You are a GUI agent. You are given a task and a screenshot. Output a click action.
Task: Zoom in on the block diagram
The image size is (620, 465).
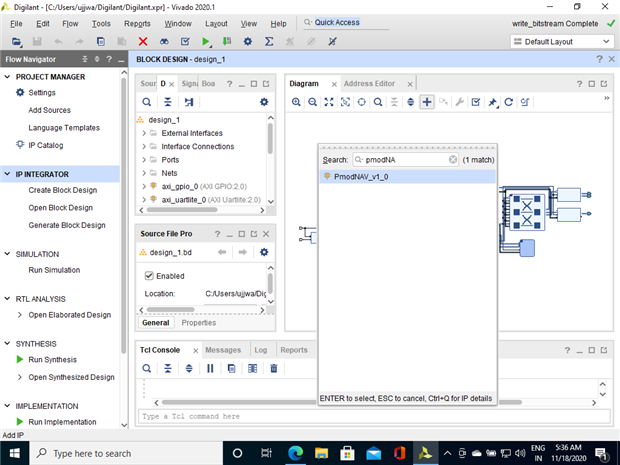tap(297, 102)
